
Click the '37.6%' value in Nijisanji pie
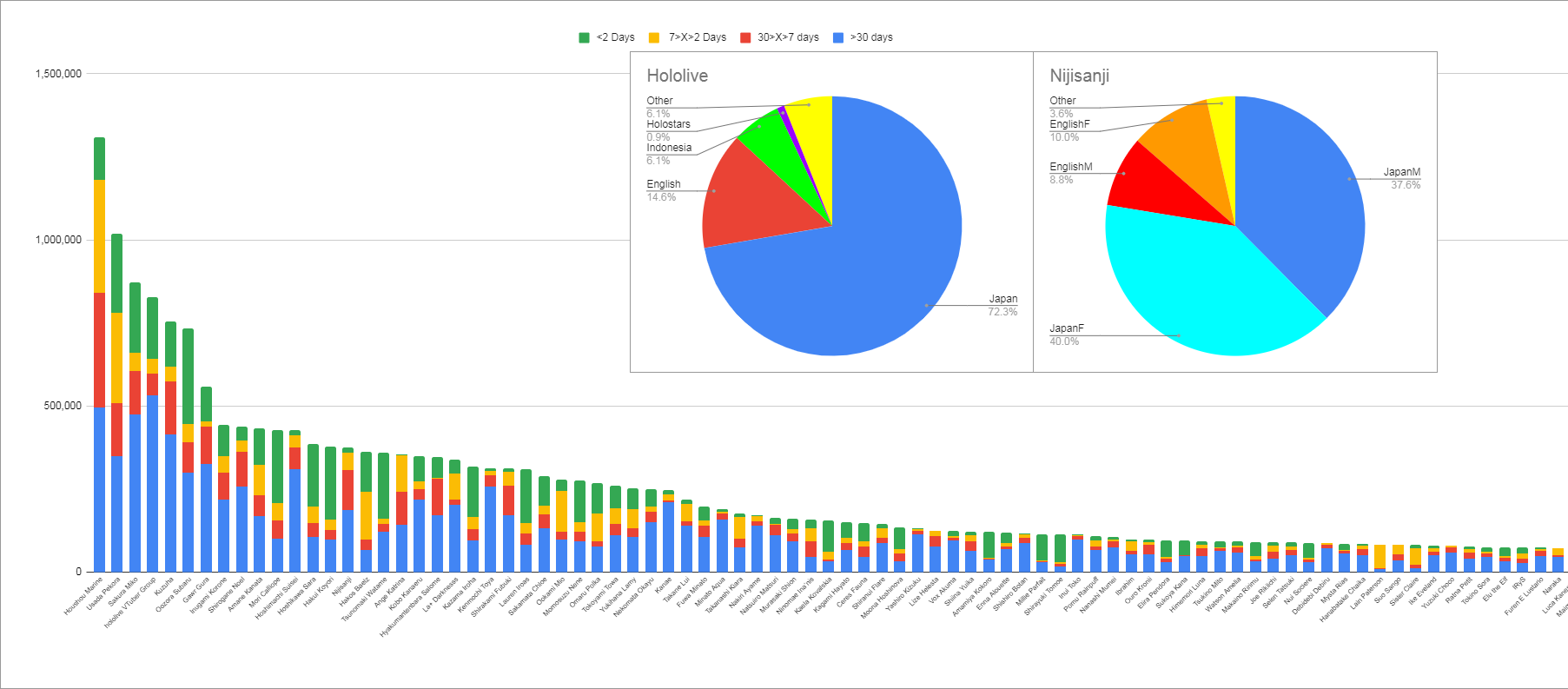[1406, 185]
